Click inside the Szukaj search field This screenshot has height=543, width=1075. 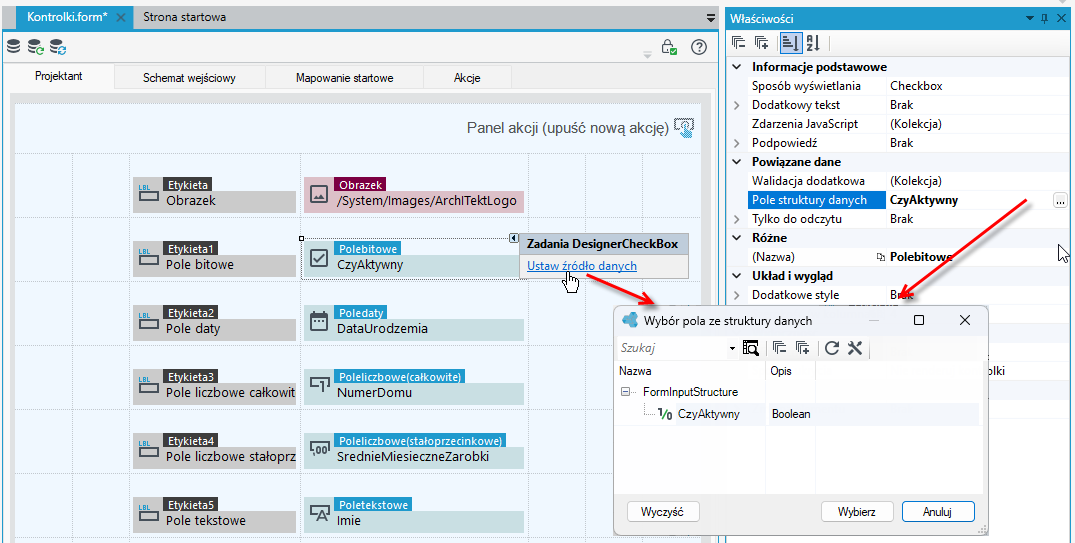pos(671,348)
